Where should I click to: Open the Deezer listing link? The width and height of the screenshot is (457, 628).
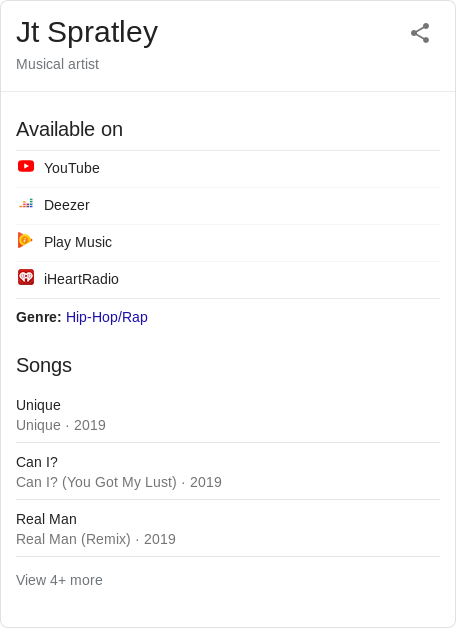(228, 206)
